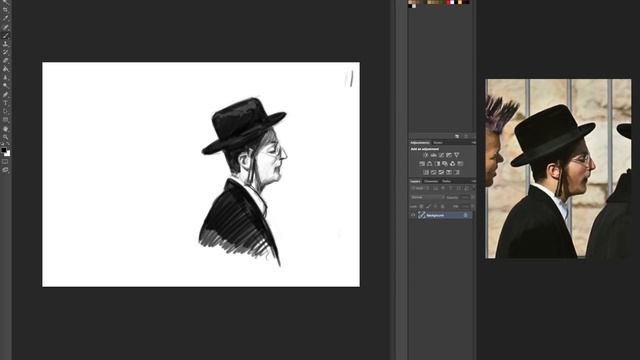Add a Brightness/Contrast adjustment
The width and height of the screenshot is (640, 360).
click(426, 155)
